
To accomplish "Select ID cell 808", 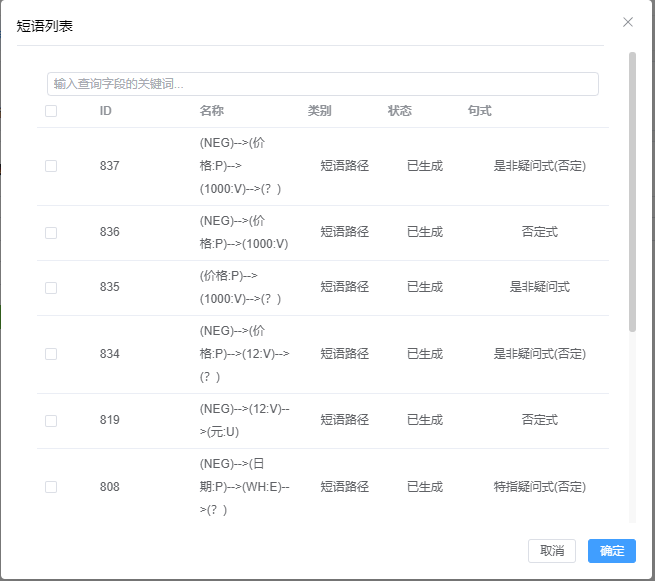I will (109, 487).
